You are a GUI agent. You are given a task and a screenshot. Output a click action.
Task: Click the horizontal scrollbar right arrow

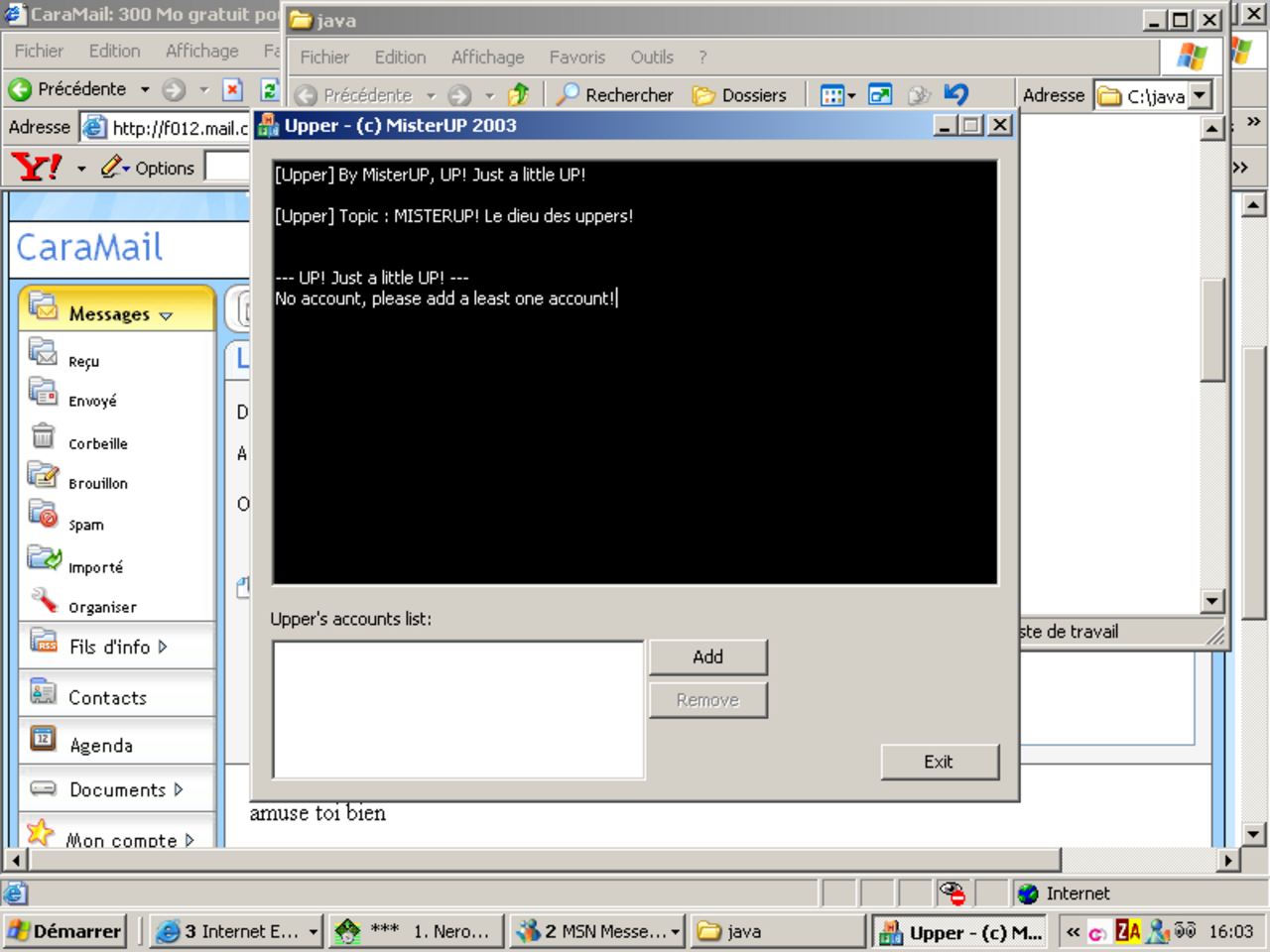pyautogui.click(x=1228, y=860)
